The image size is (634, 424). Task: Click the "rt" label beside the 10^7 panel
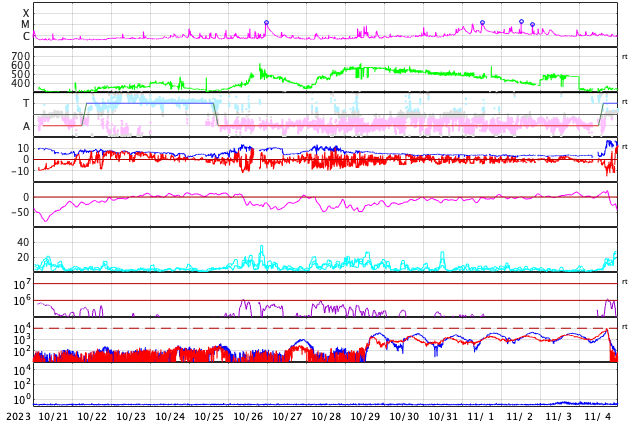click(x=624, y=282)
